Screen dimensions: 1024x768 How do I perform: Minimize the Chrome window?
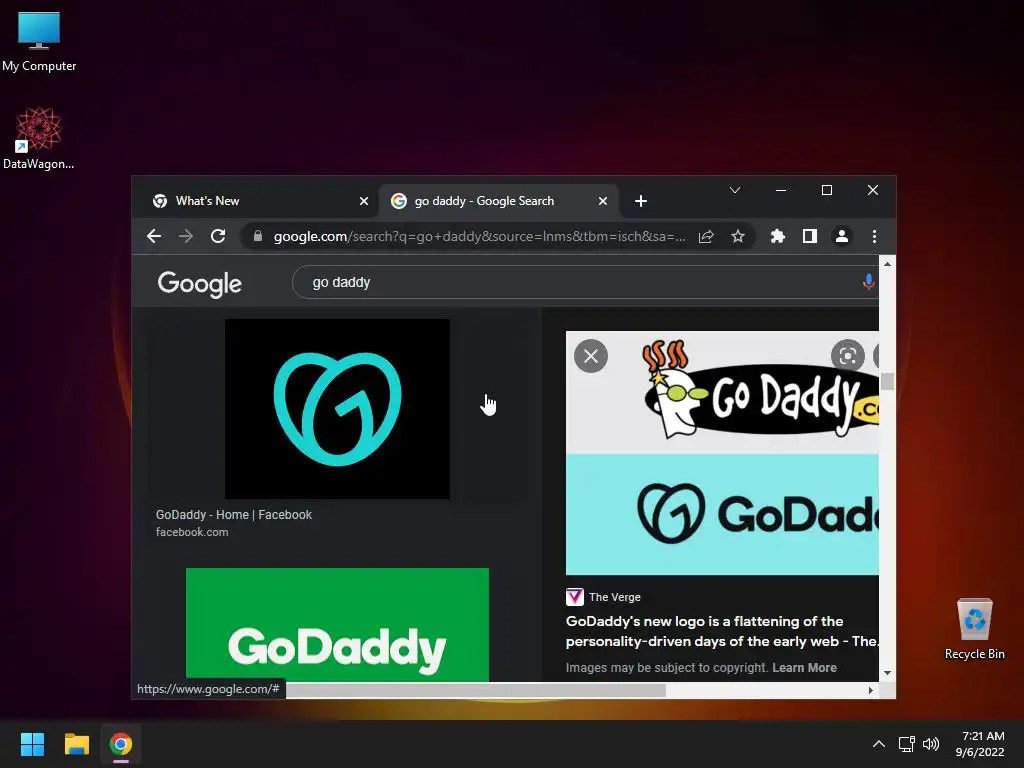tap(781, 190)
